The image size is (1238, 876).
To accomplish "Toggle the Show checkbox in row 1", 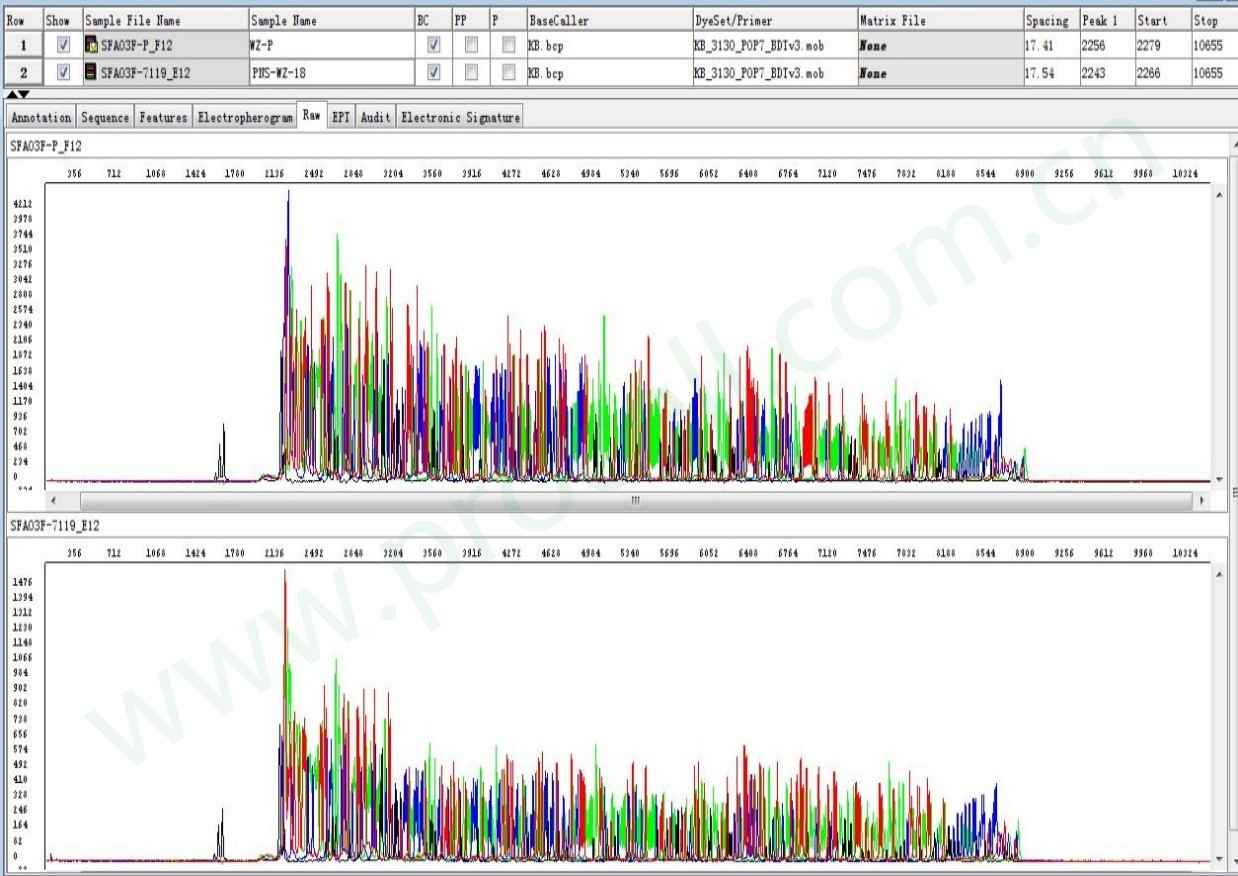I will [x=64, y=44].
